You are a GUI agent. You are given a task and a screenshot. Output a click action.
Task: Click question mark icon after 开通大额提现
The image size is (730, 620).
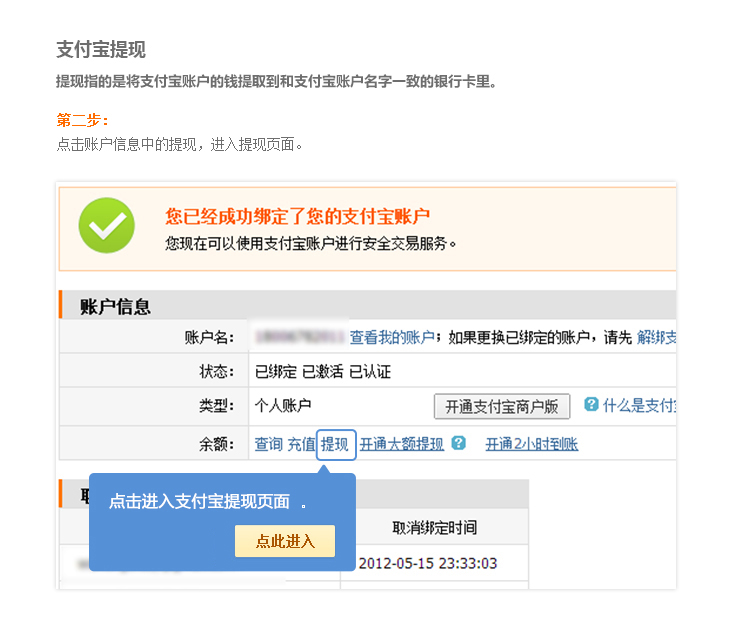pos(458,443)
